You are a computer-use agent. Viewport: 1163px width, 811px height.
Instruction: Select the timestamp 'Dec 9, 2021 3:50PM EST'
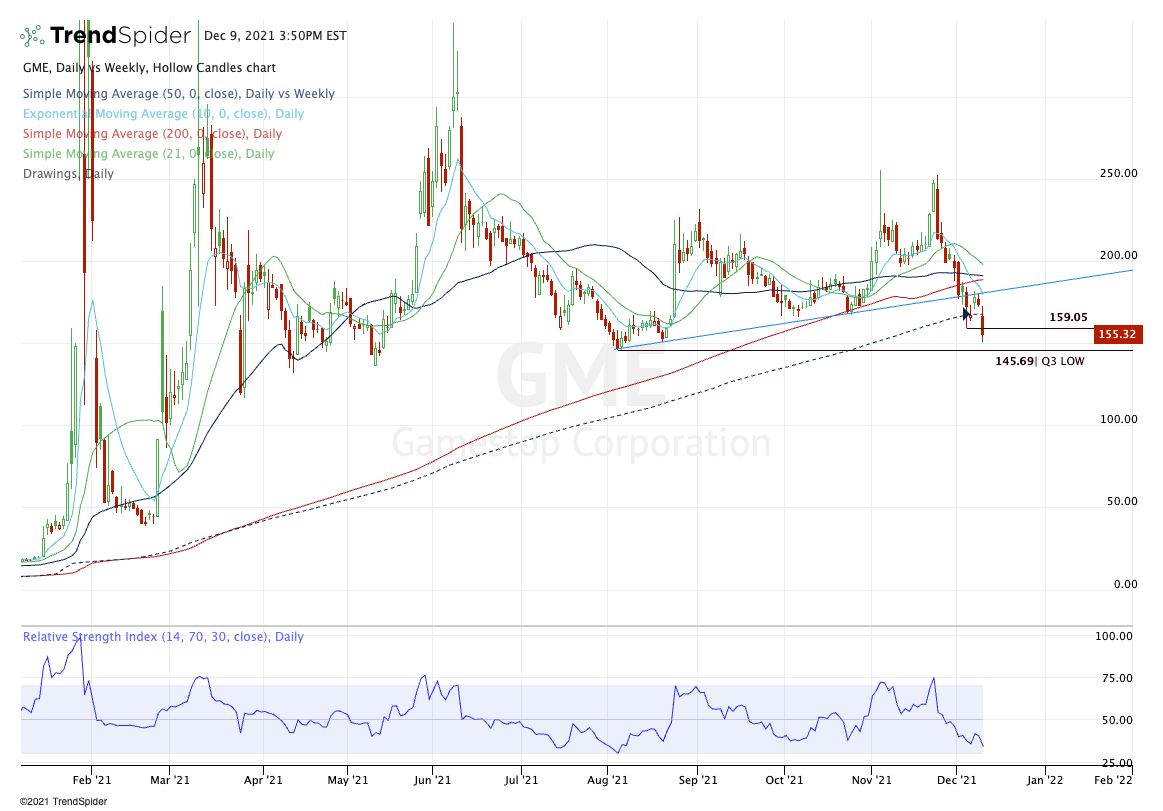pyautogui.click(x=275, y=36)
